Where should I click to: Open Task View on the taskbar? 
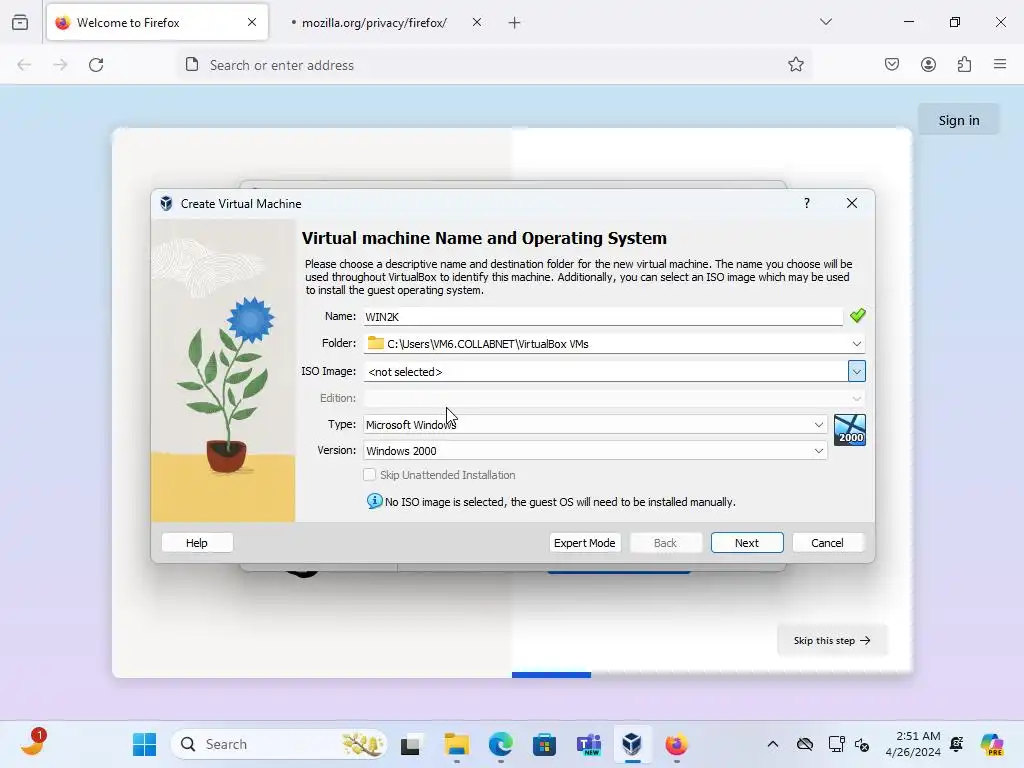[410, 744]
